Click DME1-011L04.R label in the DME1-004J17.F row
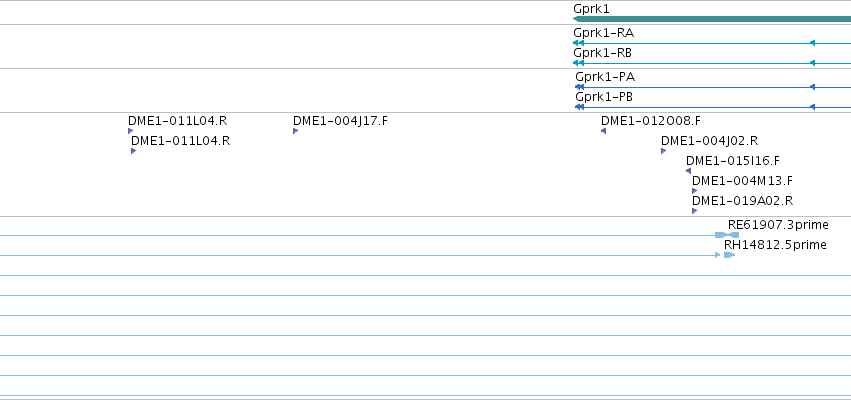 (177, 120)
